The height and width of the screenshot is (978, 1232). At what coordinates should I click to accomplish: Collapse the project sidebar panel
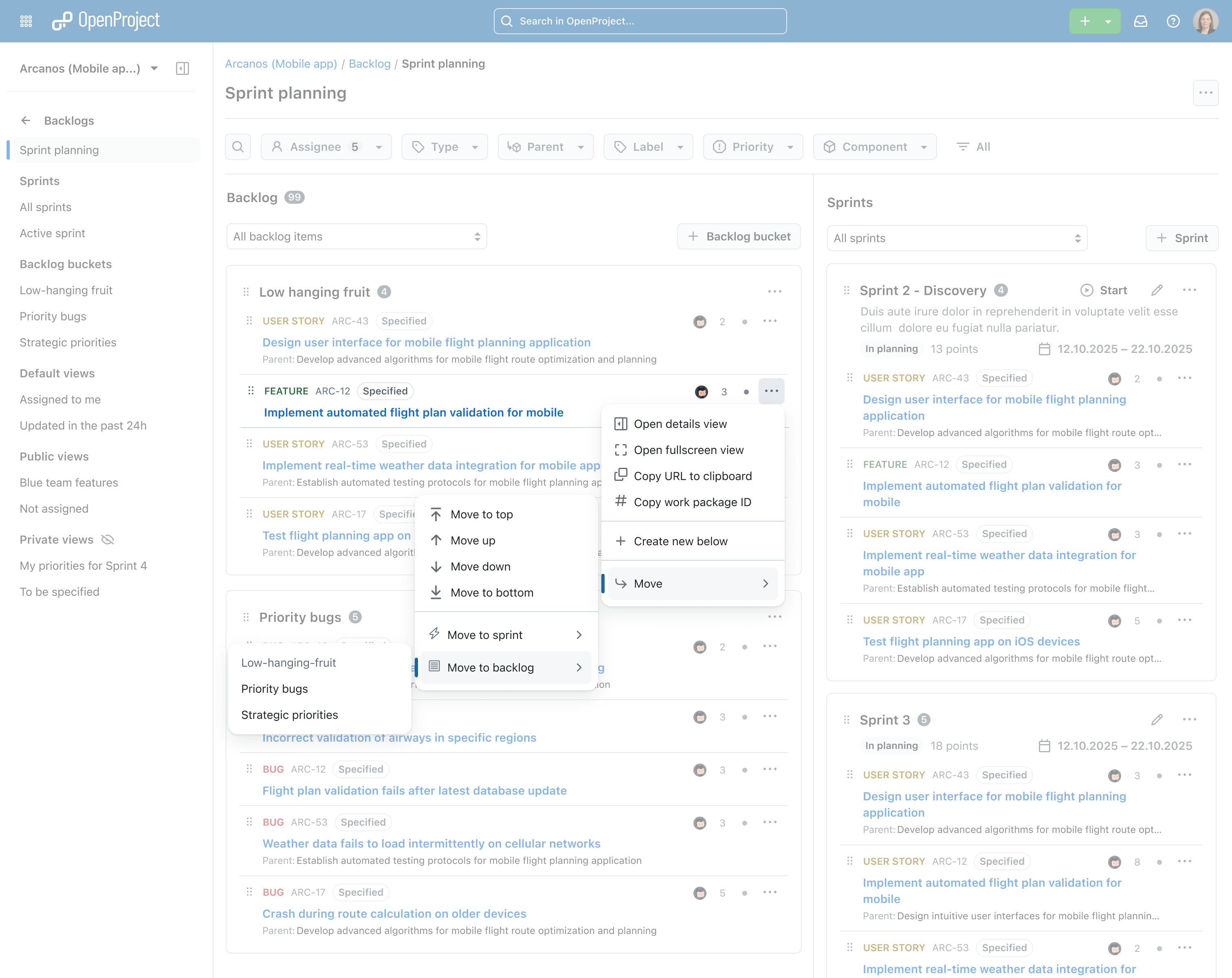182,68
